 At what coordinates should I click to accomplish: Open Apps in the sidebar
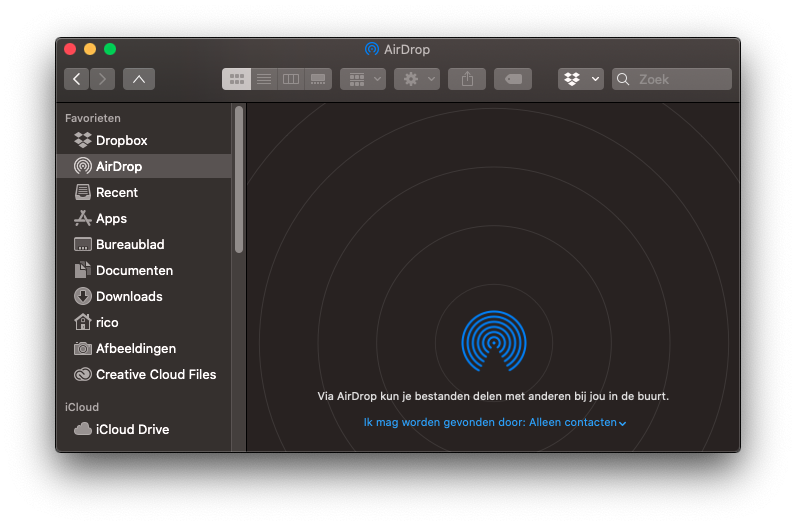[x=144, y=218]
